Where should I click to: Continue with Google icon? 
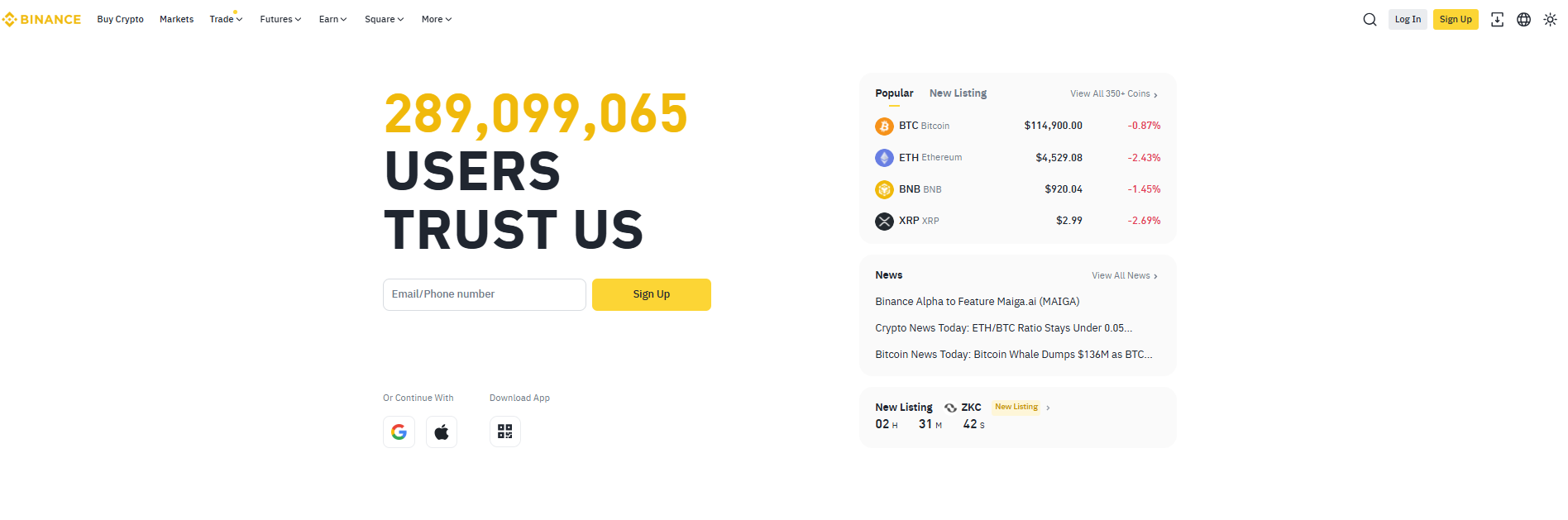click(399, 432)
